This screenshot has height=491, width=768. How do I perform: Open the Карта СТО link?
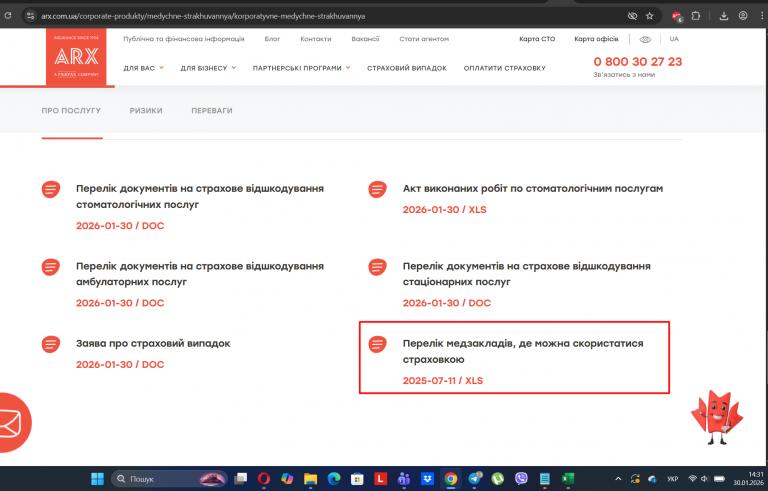click(x=537, y=39)
